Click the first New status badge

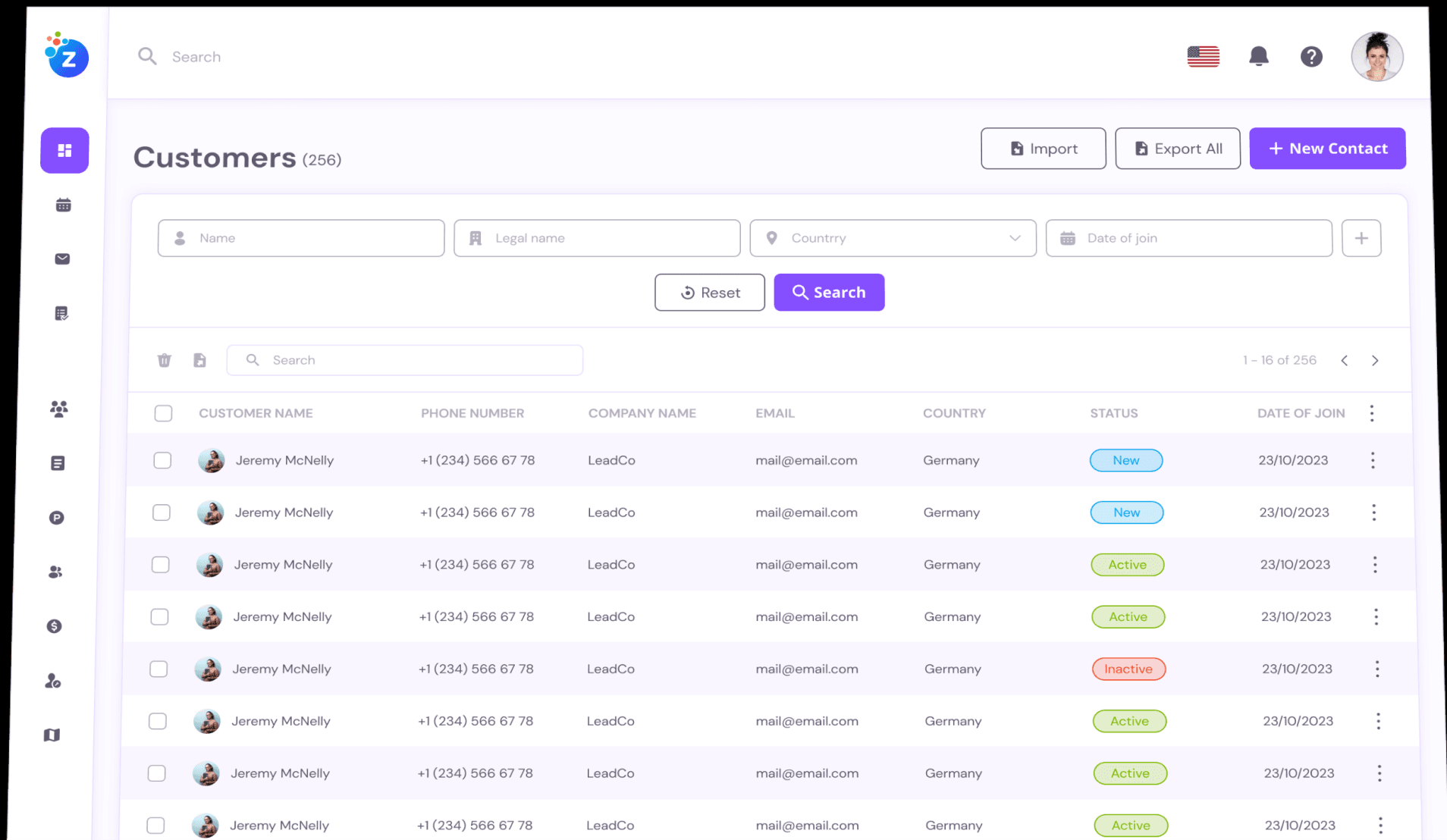(x=1126, y=460)
